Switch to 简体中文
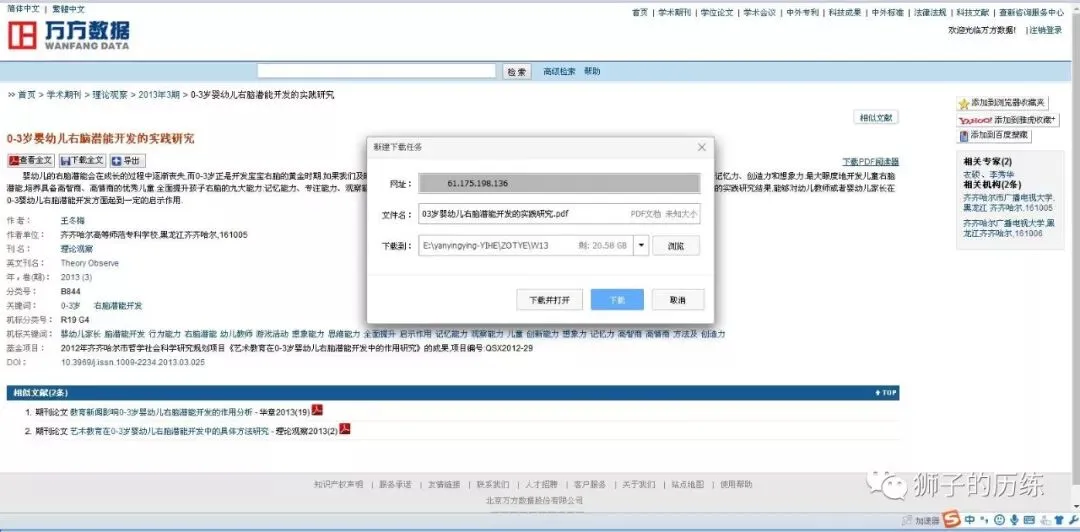1080x532 pixels. tap(23, 9)
